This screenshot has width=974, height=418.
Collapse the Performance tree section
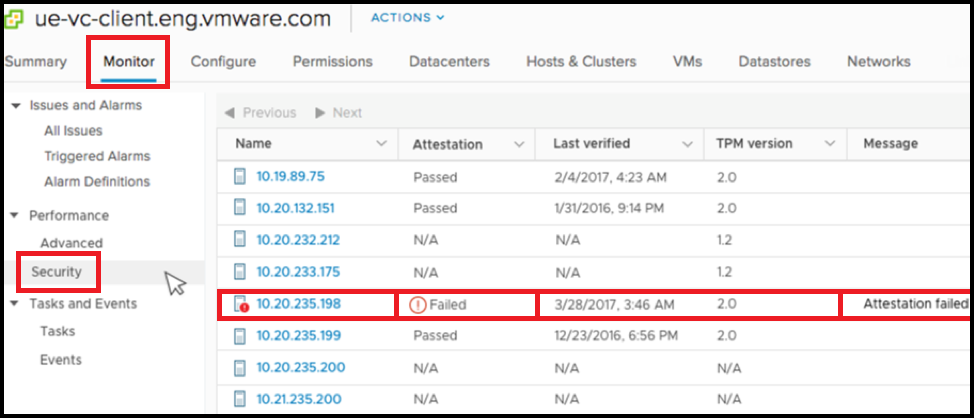click(x=14, y=215)
